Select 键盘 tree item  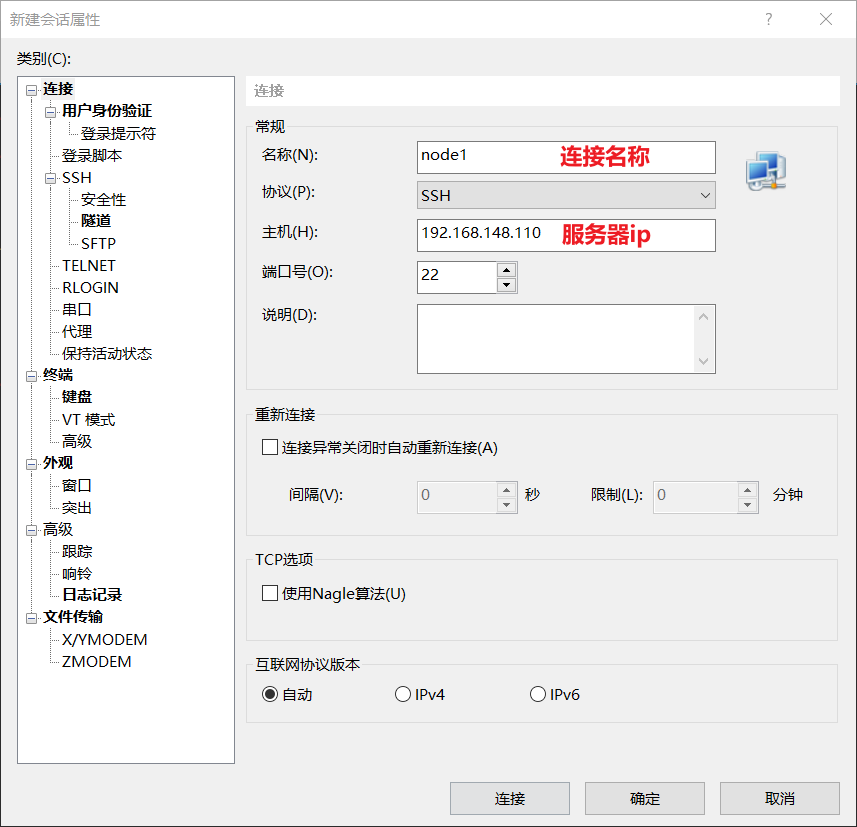(x=77, y=397)
